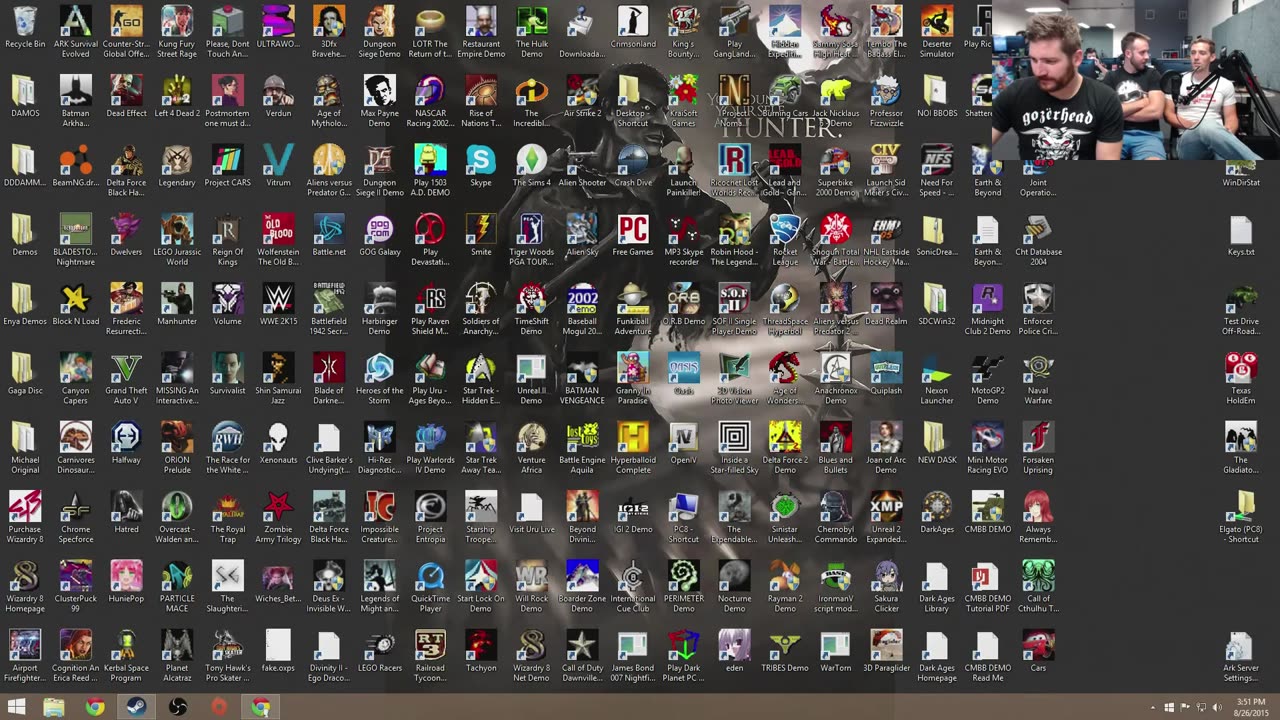Select the Naval Warfare icon

point(1038,378)
